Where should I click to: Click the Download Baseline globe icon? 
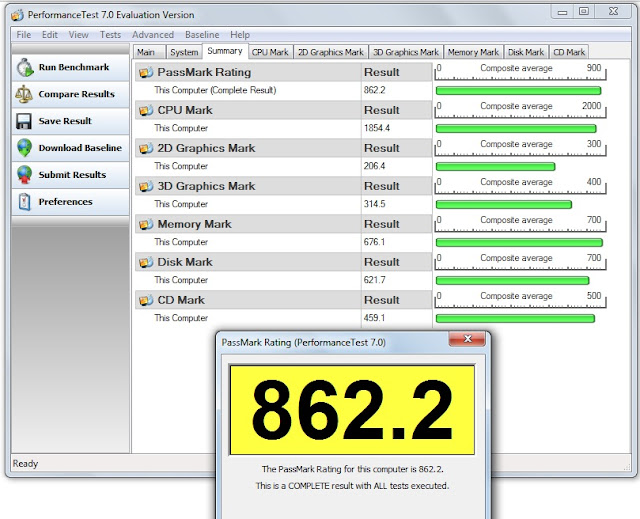24,148
